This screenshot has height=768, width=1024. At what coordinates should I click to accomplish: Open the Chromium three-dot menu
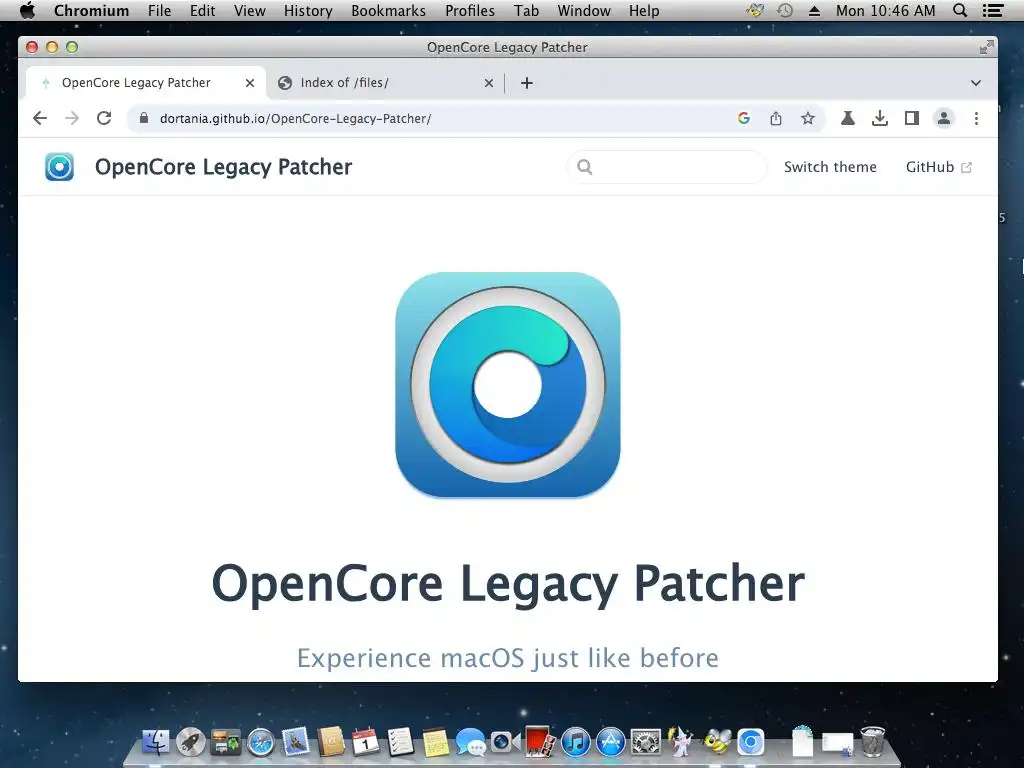[x=976, y=118]
